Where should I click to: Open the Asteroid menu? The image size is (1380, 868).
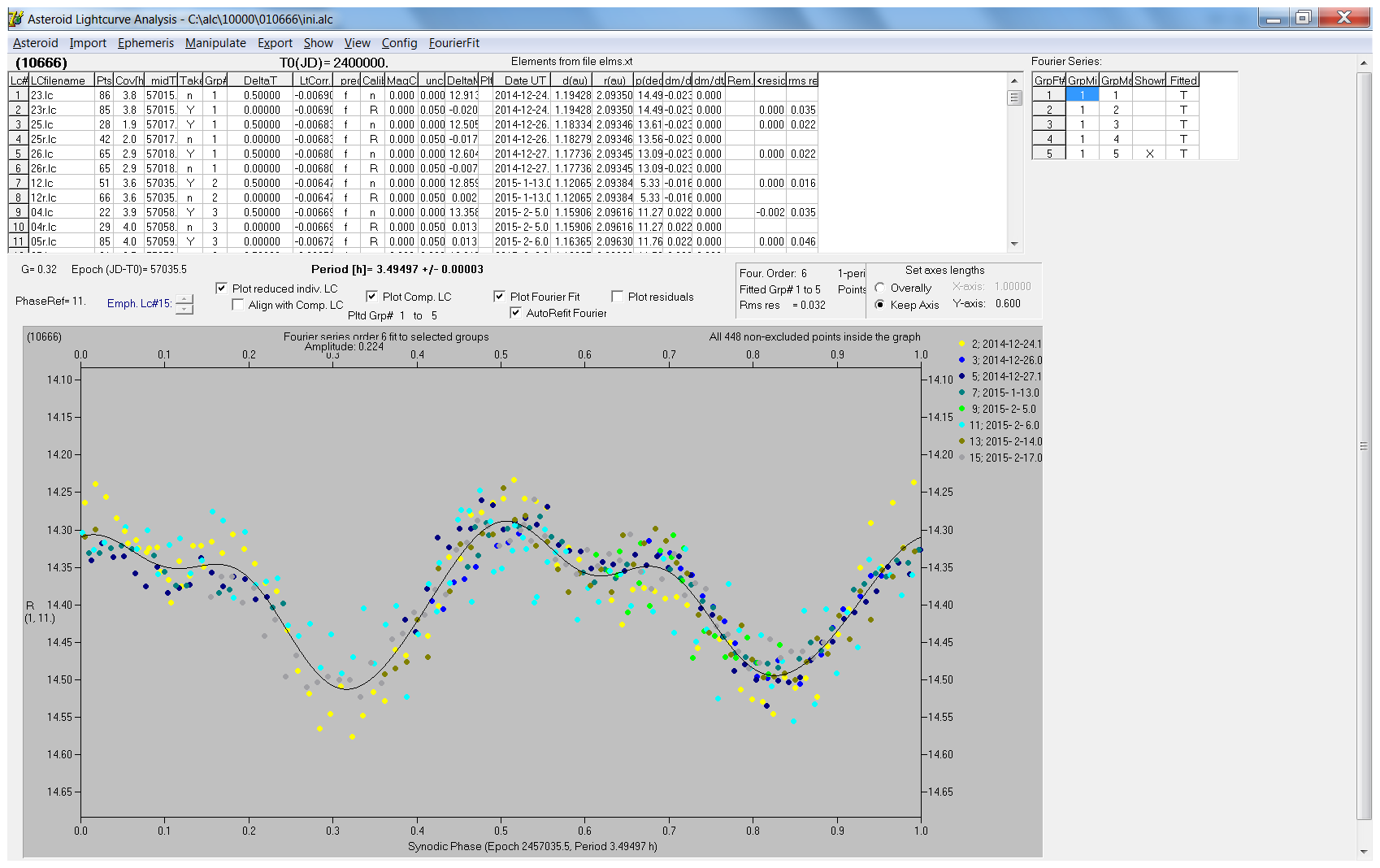36,43
